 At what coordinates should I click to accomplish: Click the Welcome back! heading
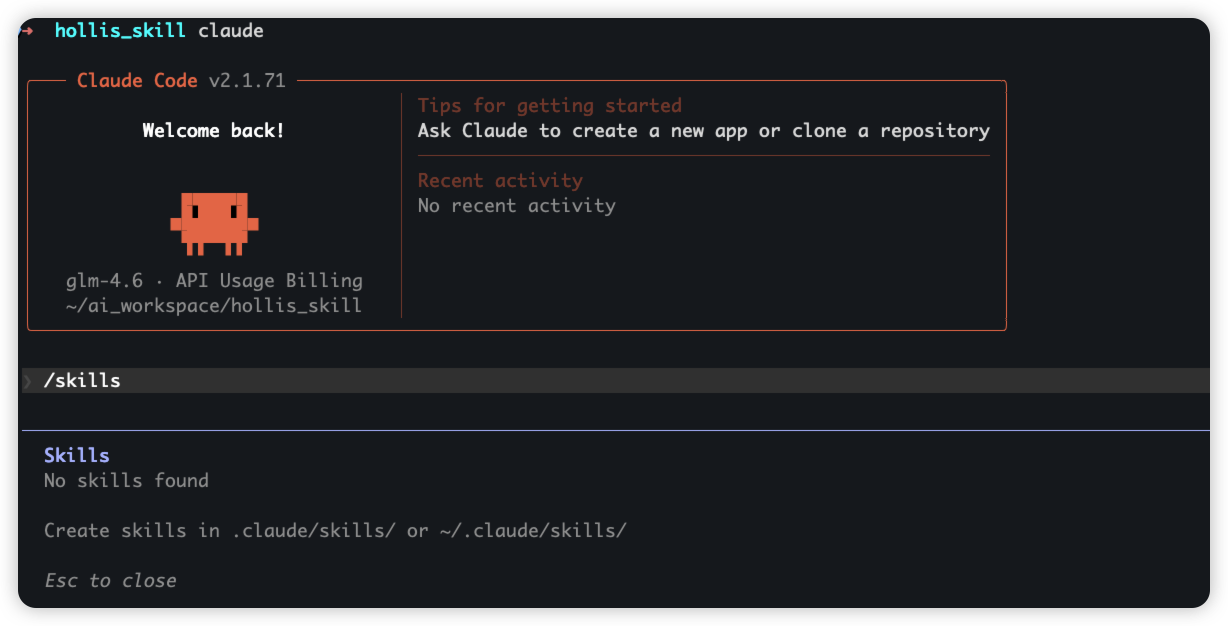(213, 131)
